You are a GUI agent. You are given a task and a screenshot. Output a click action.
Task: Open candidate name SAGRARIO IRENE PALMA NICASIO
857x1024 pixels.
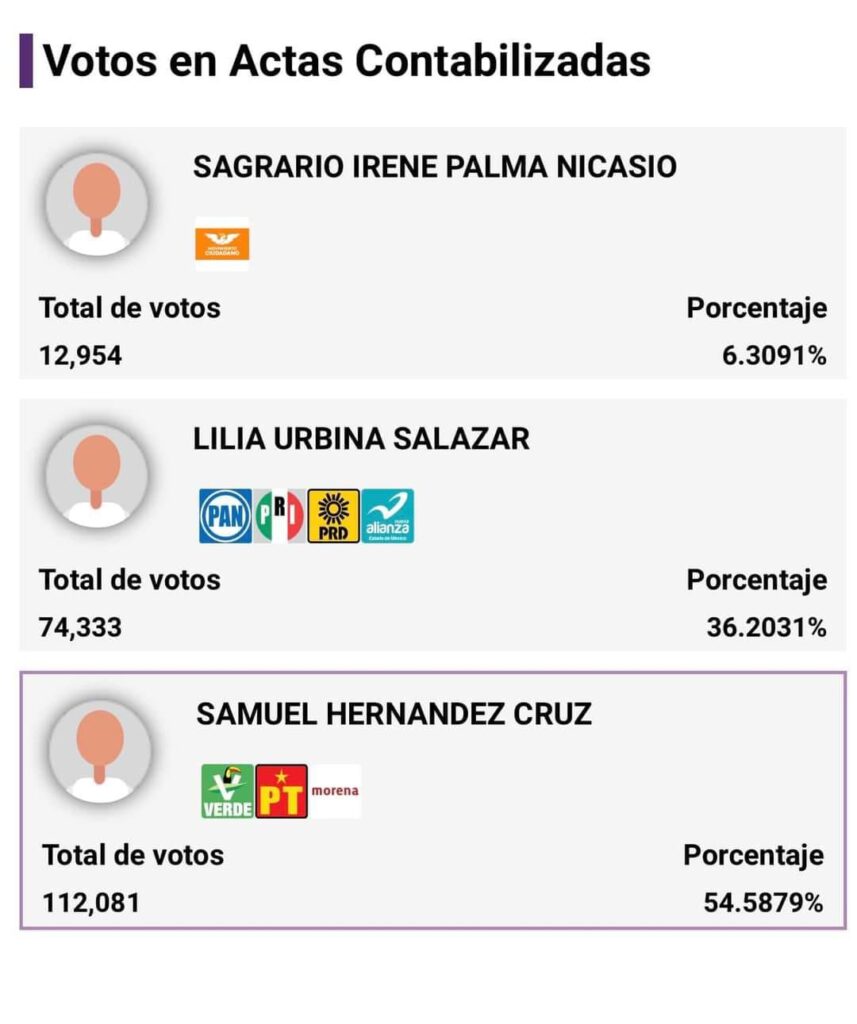coord(435,167)
